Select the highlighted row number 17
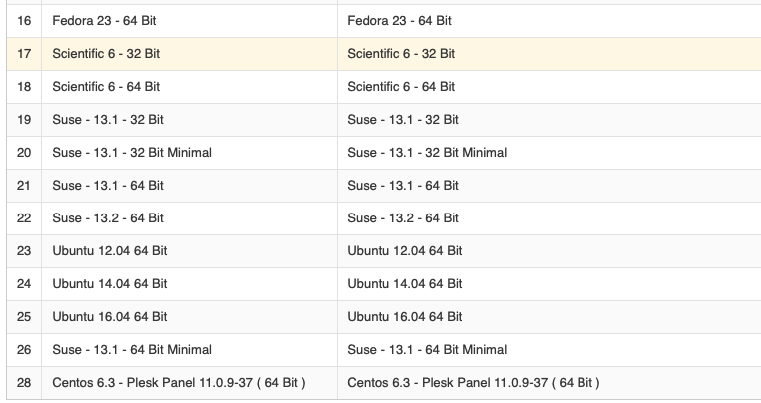Viewport: 761px width, 403px height. [24, 53]
